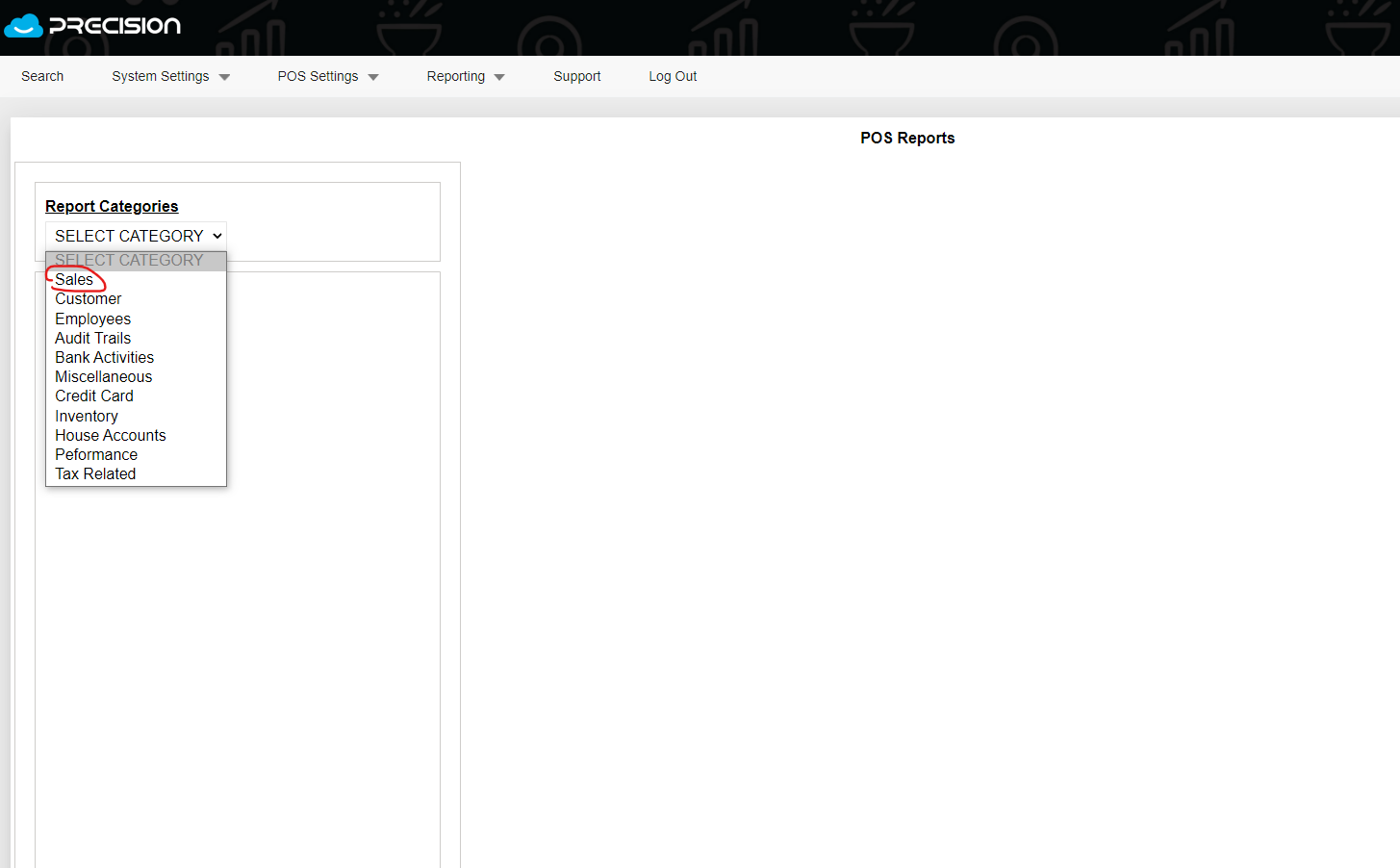Select Peformance report category
The width and height of the screenshot is (1400, 868).
(x=136, y=454)
